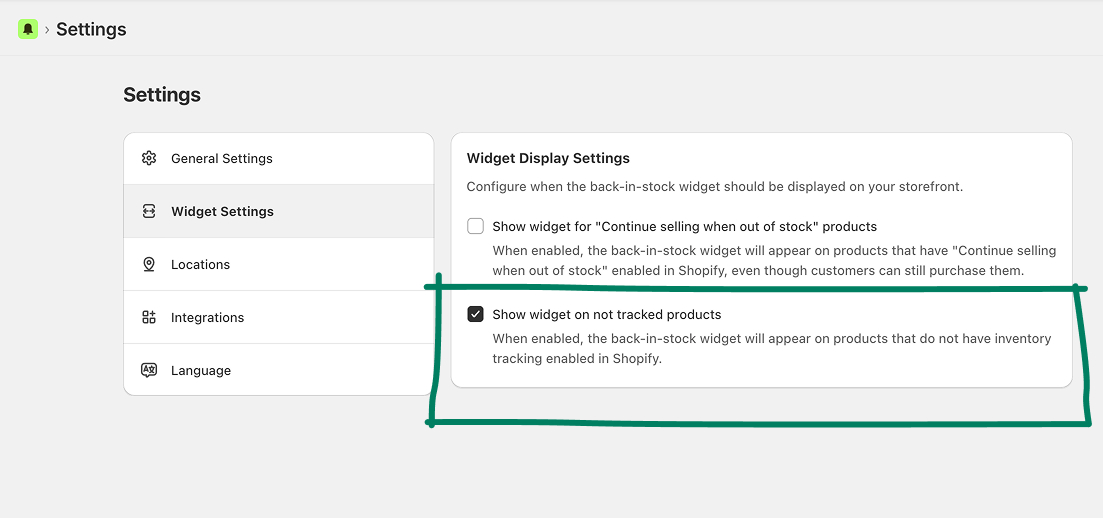Click the Integrations grid icon

pyautogui.click(x=149, y=317)
